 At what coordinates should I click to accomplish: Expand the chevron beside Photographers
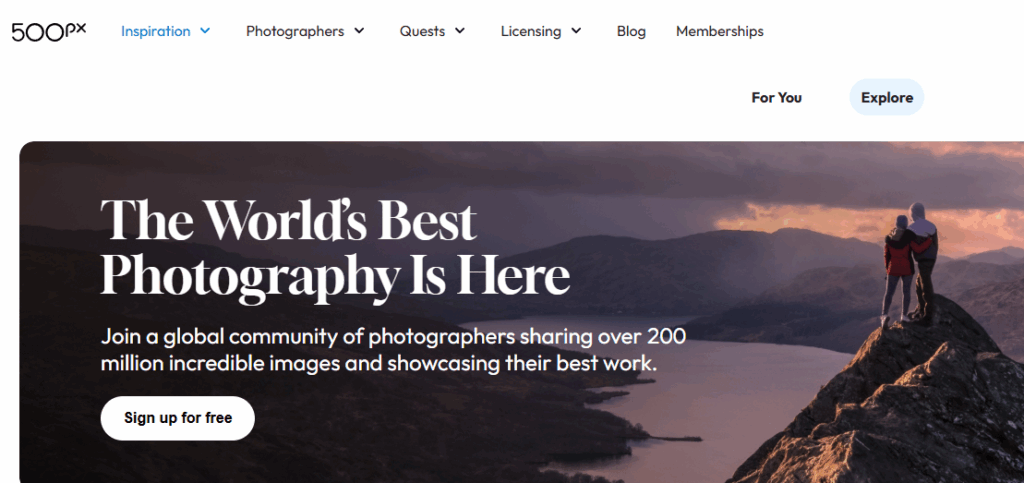pyautogui.click(x=359, y=30)
